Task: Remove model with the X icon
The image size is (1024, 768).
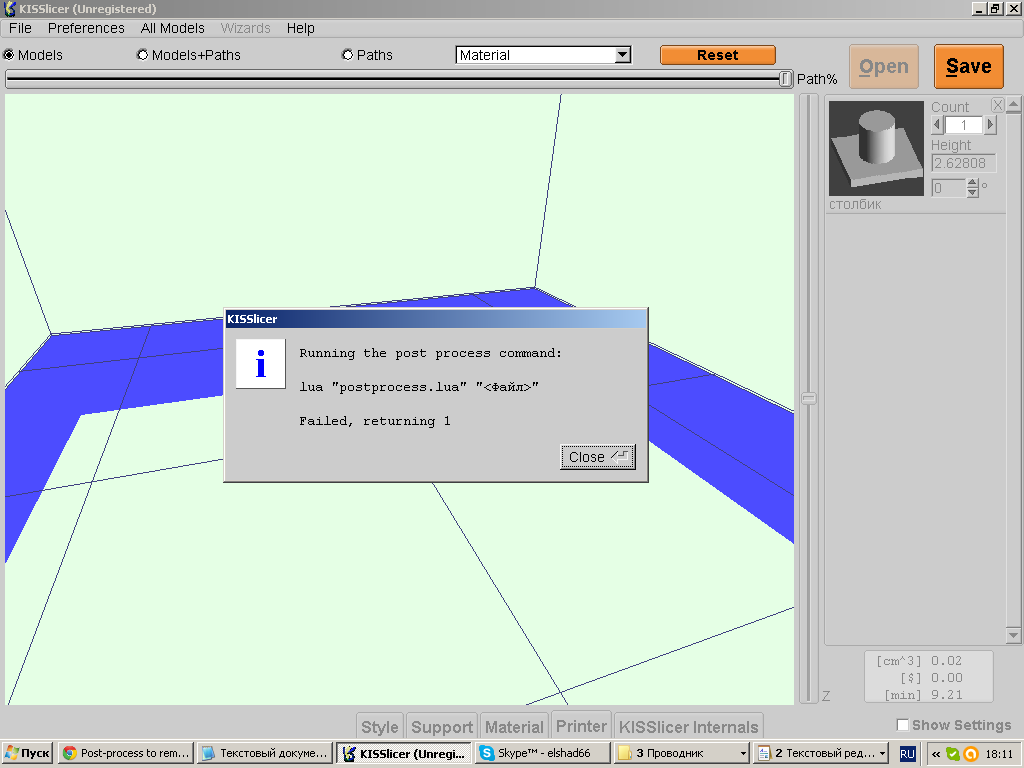Action: 997,105
